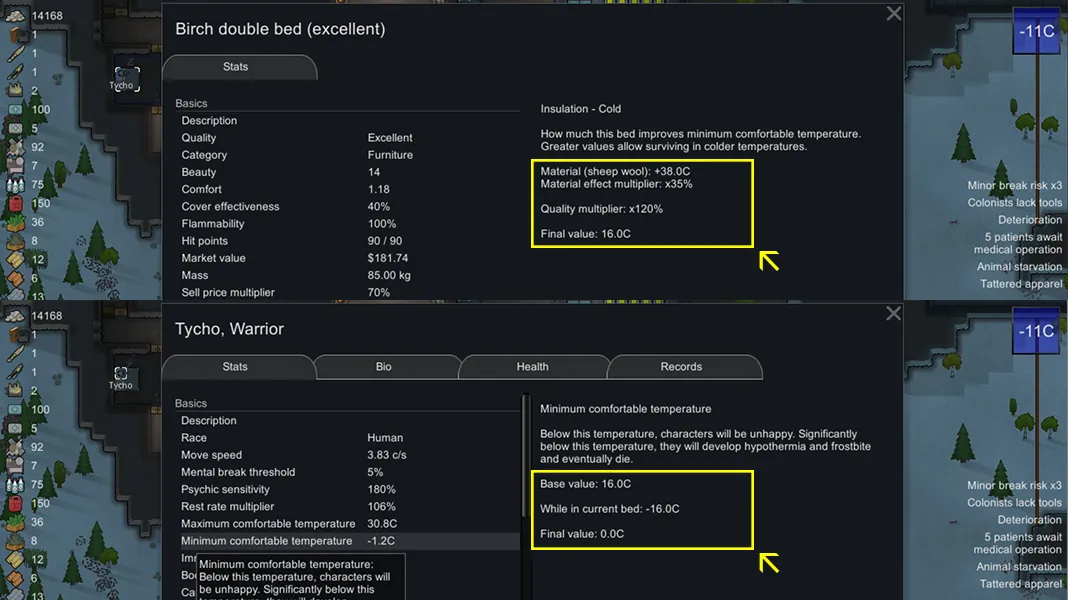This screenshot has width=1068, height=600.
Task: Open Tycho's Health tab
Action: (x=532, y=367)
